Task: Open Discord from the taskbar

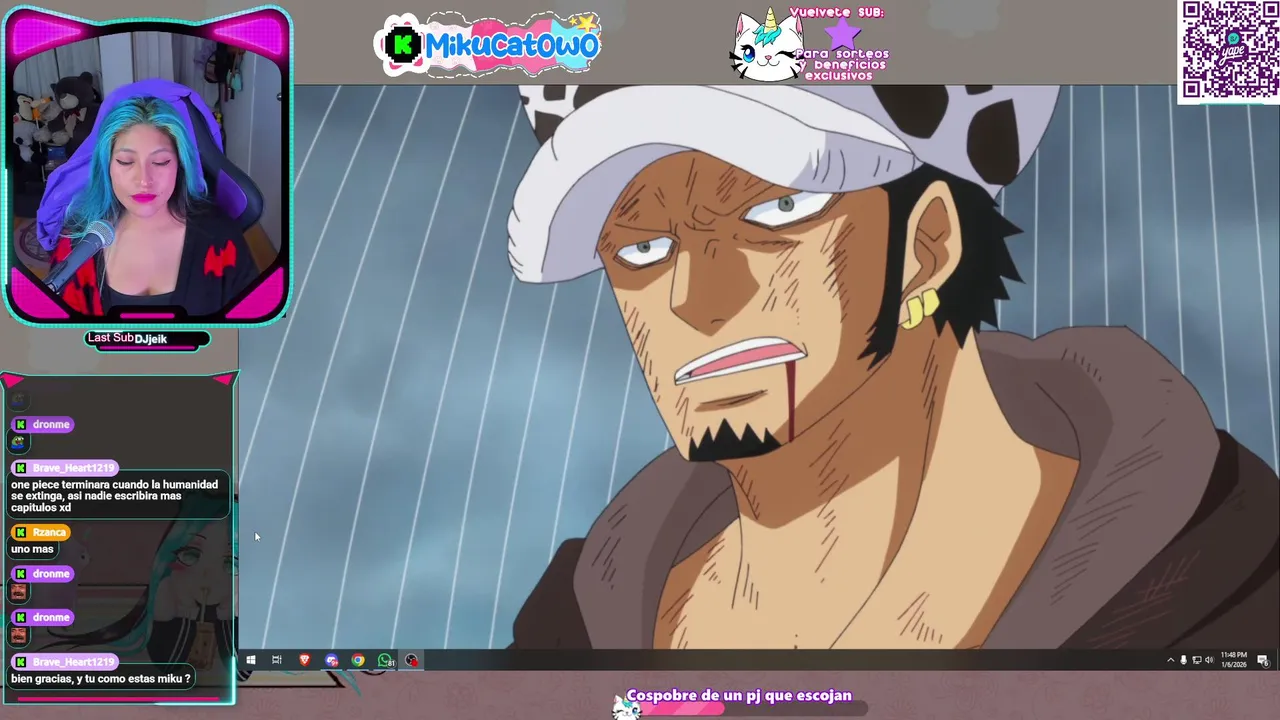Action: [x=331, y=660]
